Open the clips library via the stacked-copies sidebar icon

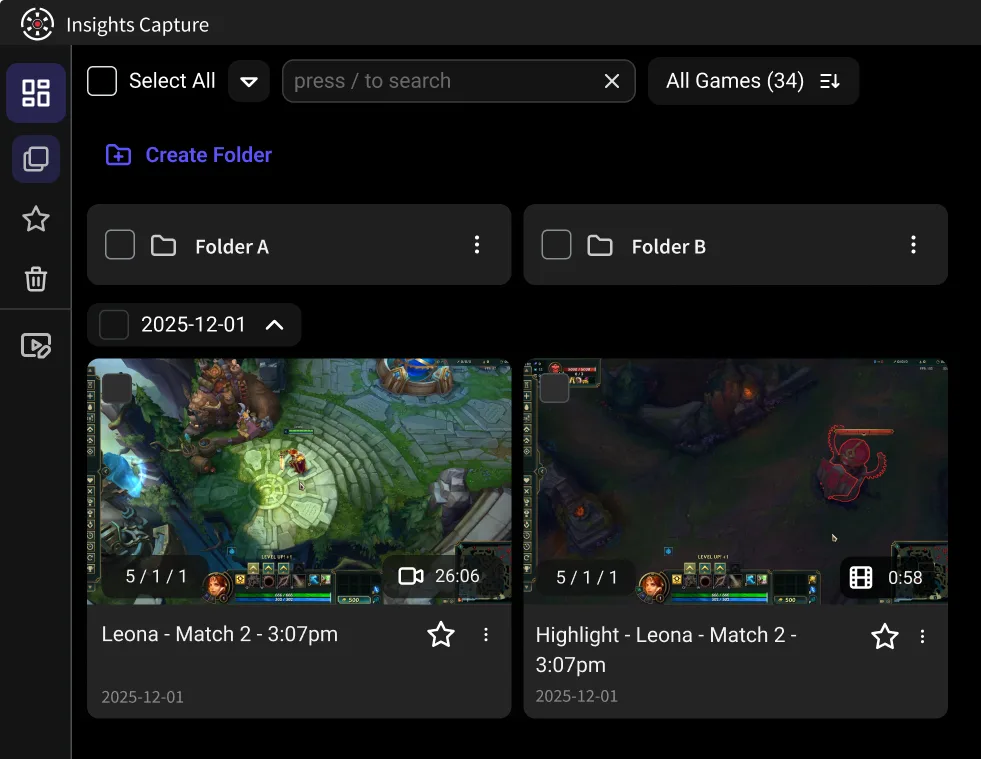pos(36,158)
